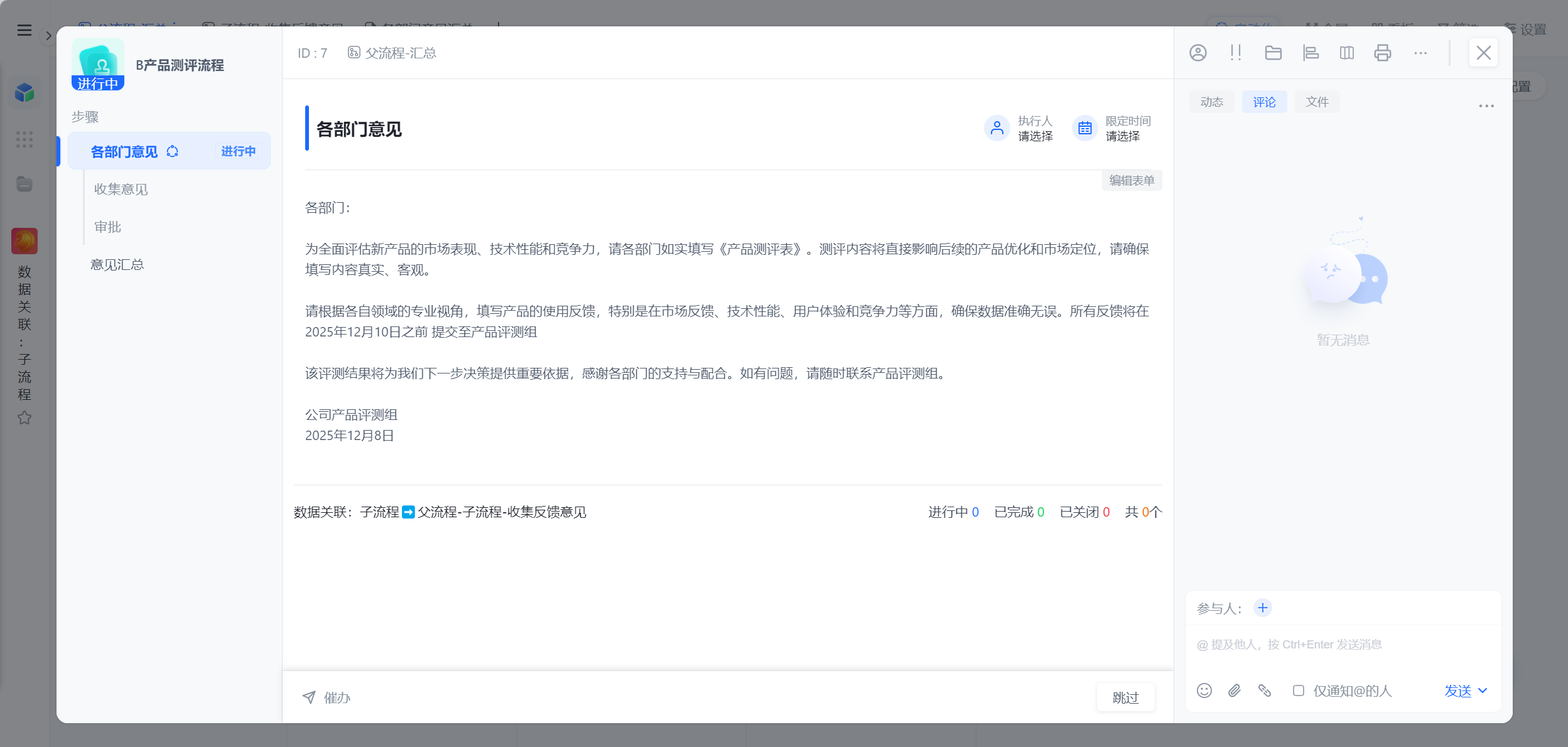This screenshot has width=1568, height=747.
Task: Select the 意见汇总 step
Action: pos(117,264)
